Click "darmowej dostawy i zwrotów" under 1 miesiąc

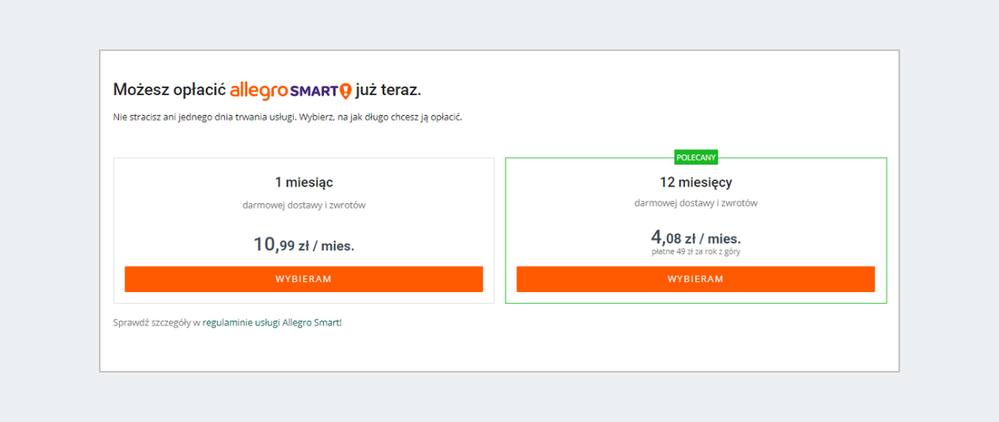pos(303,205)
